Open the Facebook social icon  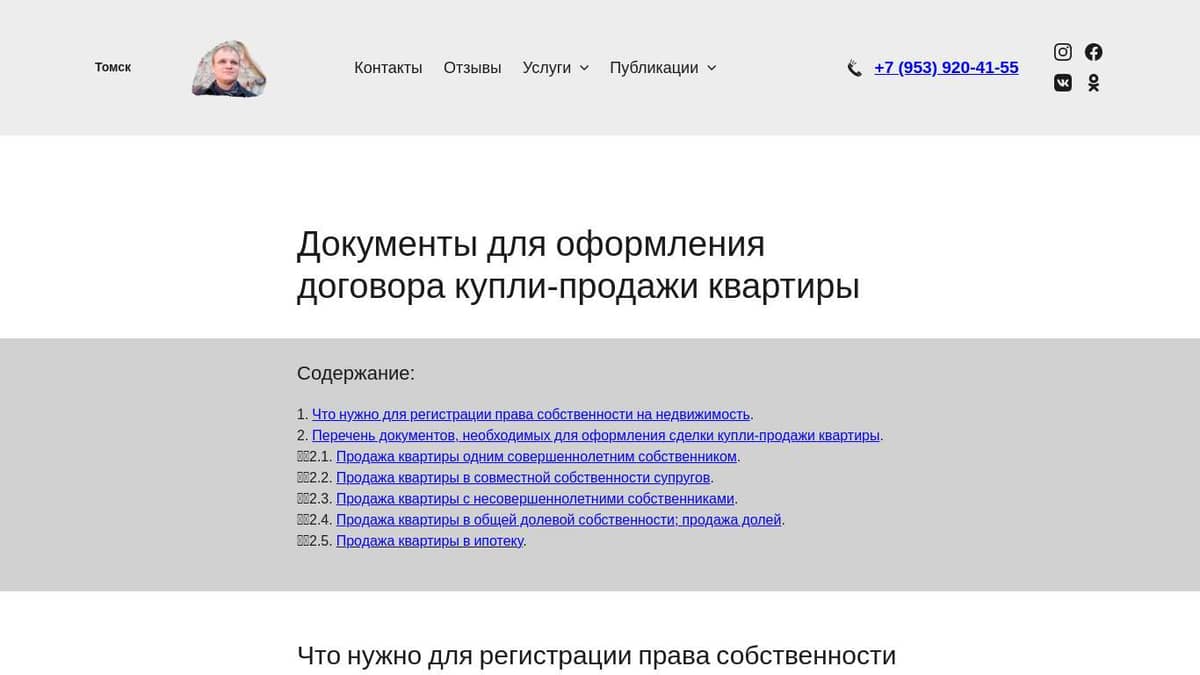1094,52
